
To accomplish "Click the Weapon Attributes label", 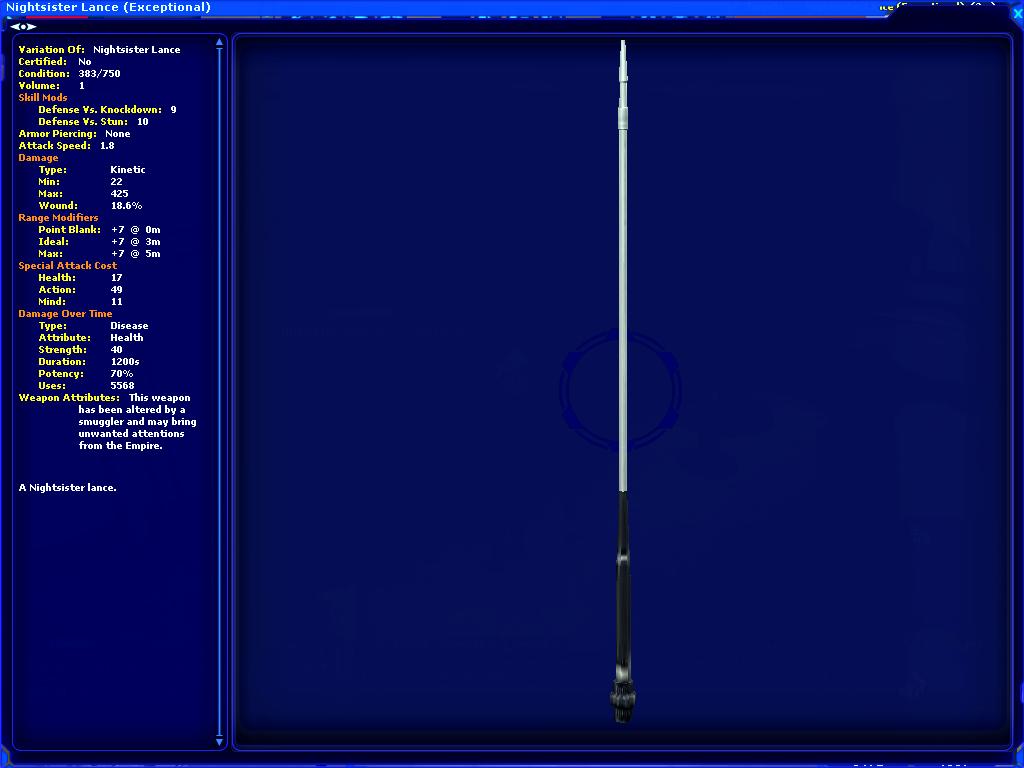I will pos(69,398).
